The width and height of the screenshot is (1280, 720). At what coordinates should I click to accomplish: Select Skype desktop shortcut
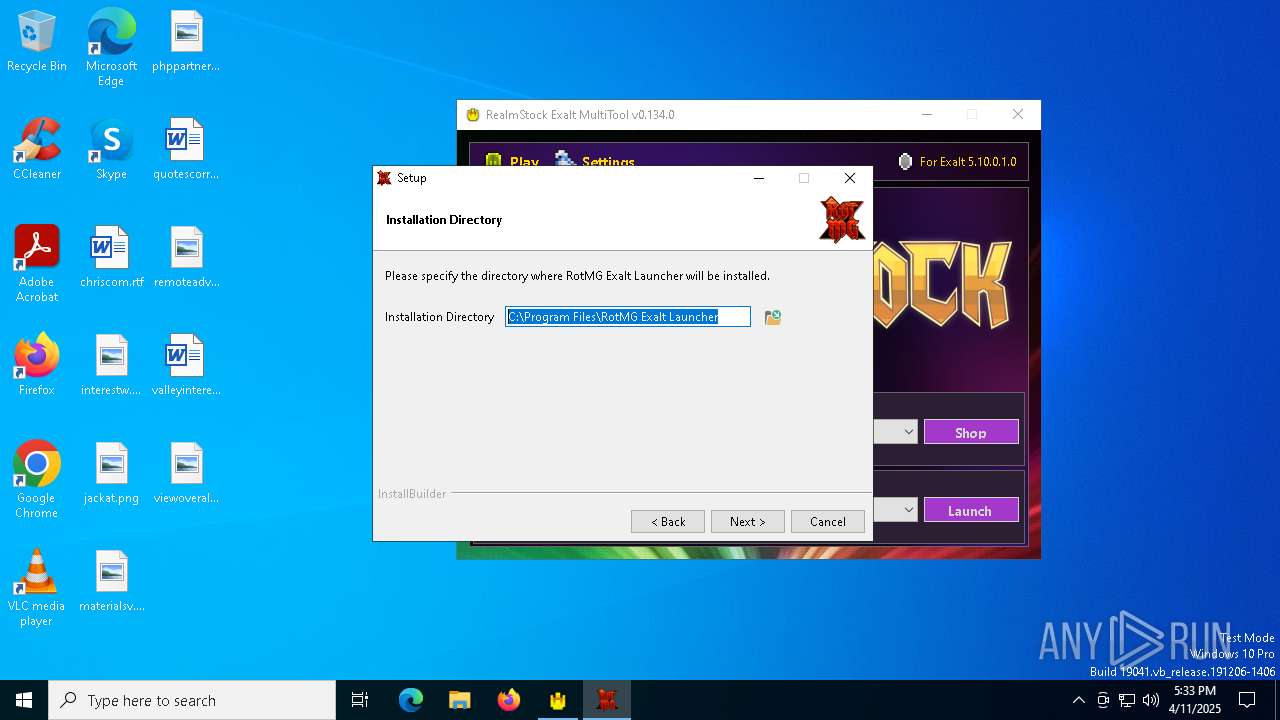click(111, 149)
